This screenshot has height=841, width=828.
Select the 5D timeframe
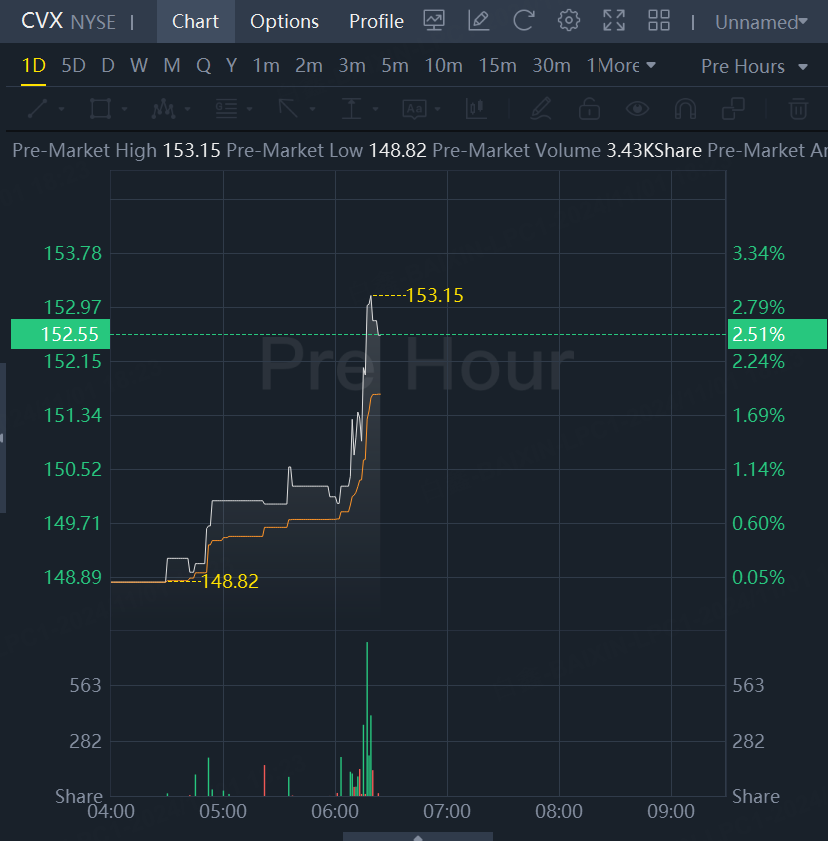73,65
